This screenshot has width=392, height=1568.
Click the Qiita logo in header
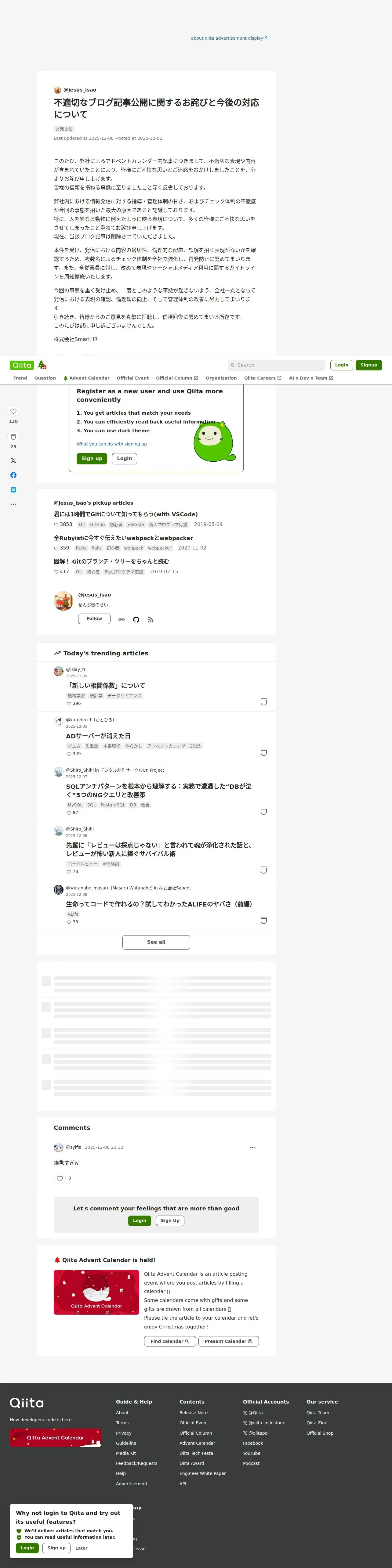22,365
